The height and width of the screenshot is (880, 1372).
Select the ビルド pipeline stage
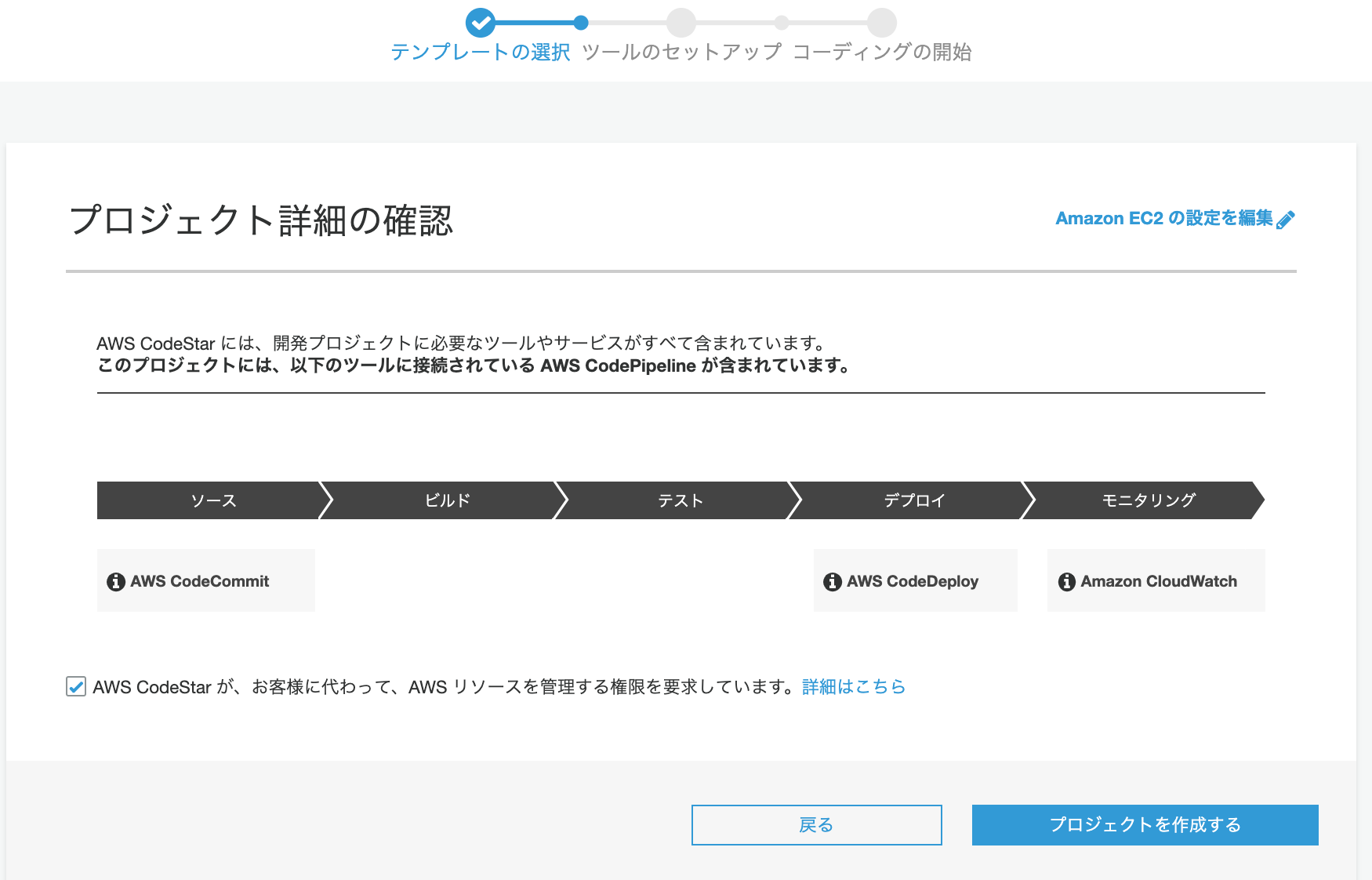(x=448, y=500)
